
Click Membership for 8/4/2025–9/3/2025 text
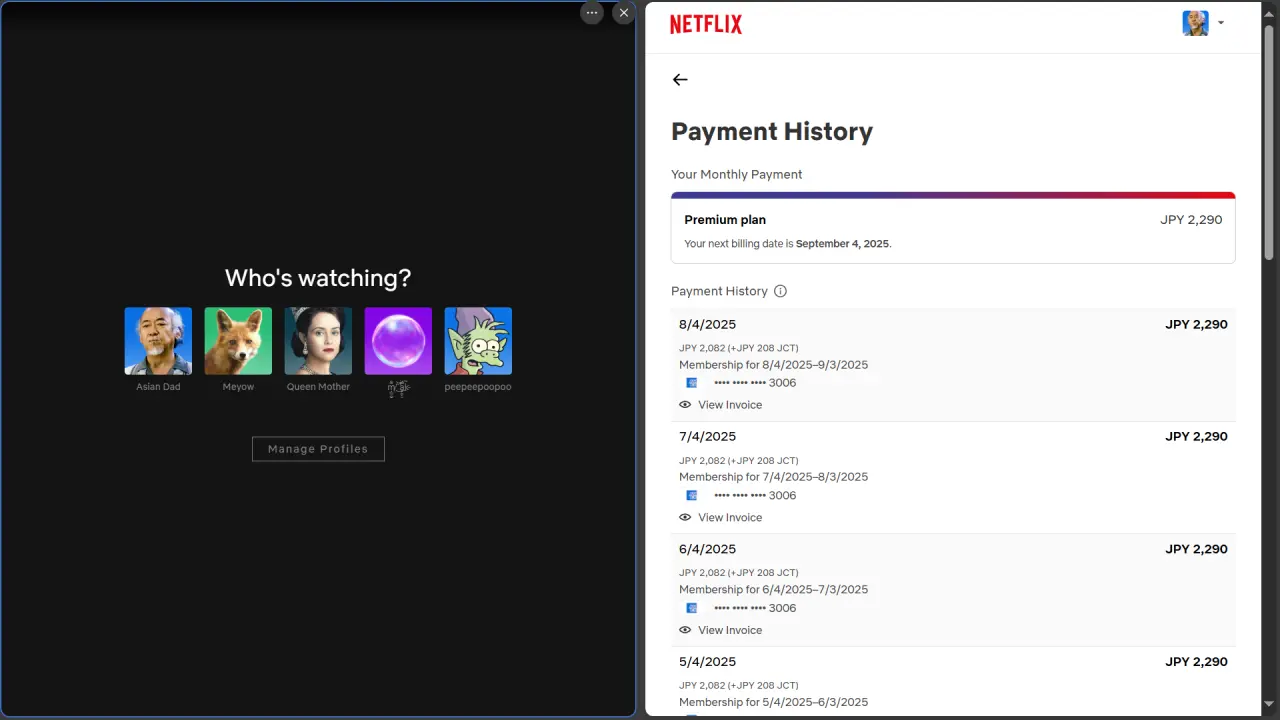click(773, 365)
